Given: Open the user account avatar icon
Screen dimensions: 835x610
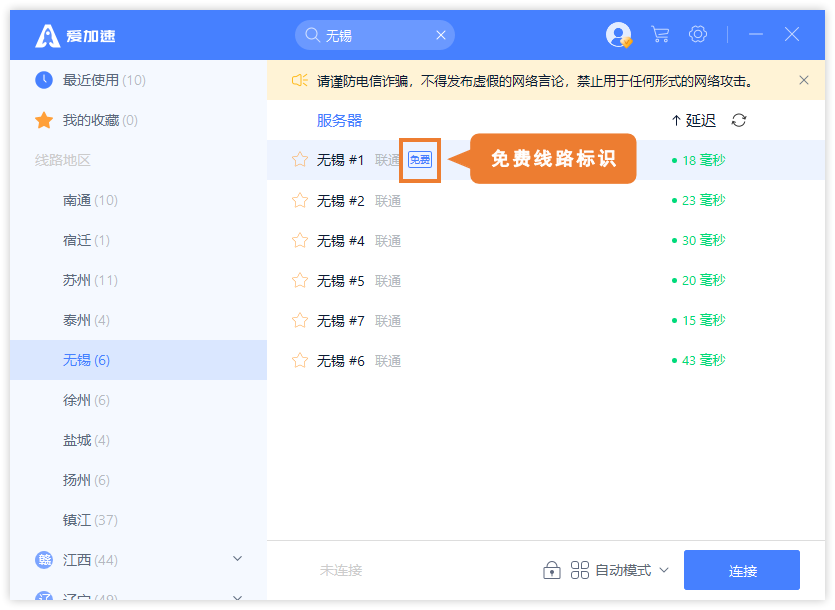Looking at the screenshot, I should coord(618,35).
